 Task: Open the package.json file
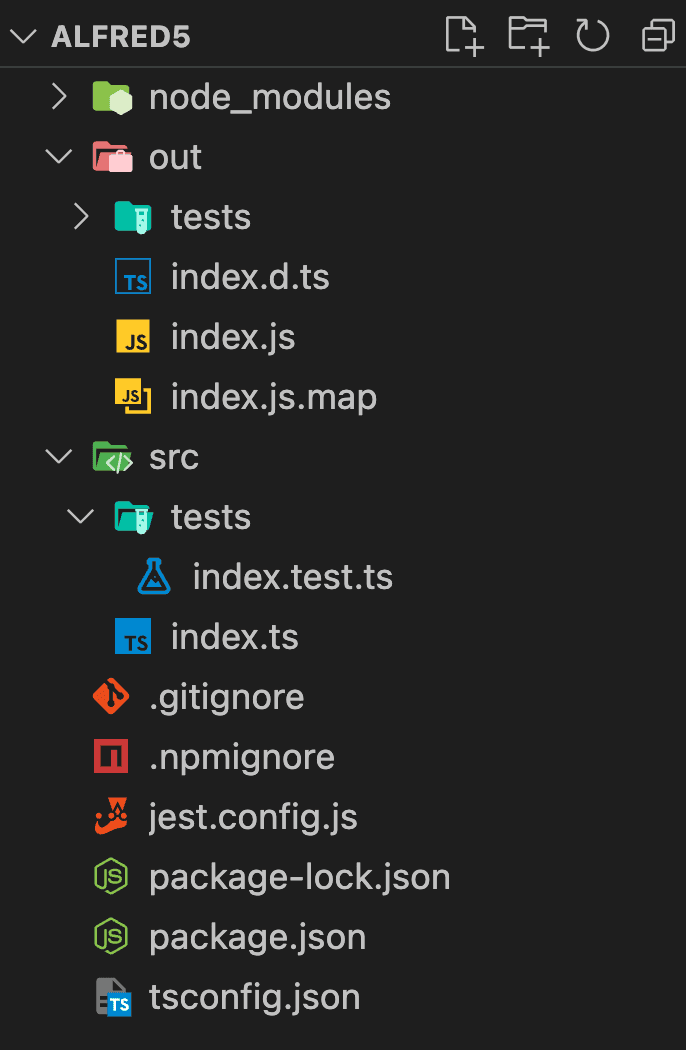257,937
